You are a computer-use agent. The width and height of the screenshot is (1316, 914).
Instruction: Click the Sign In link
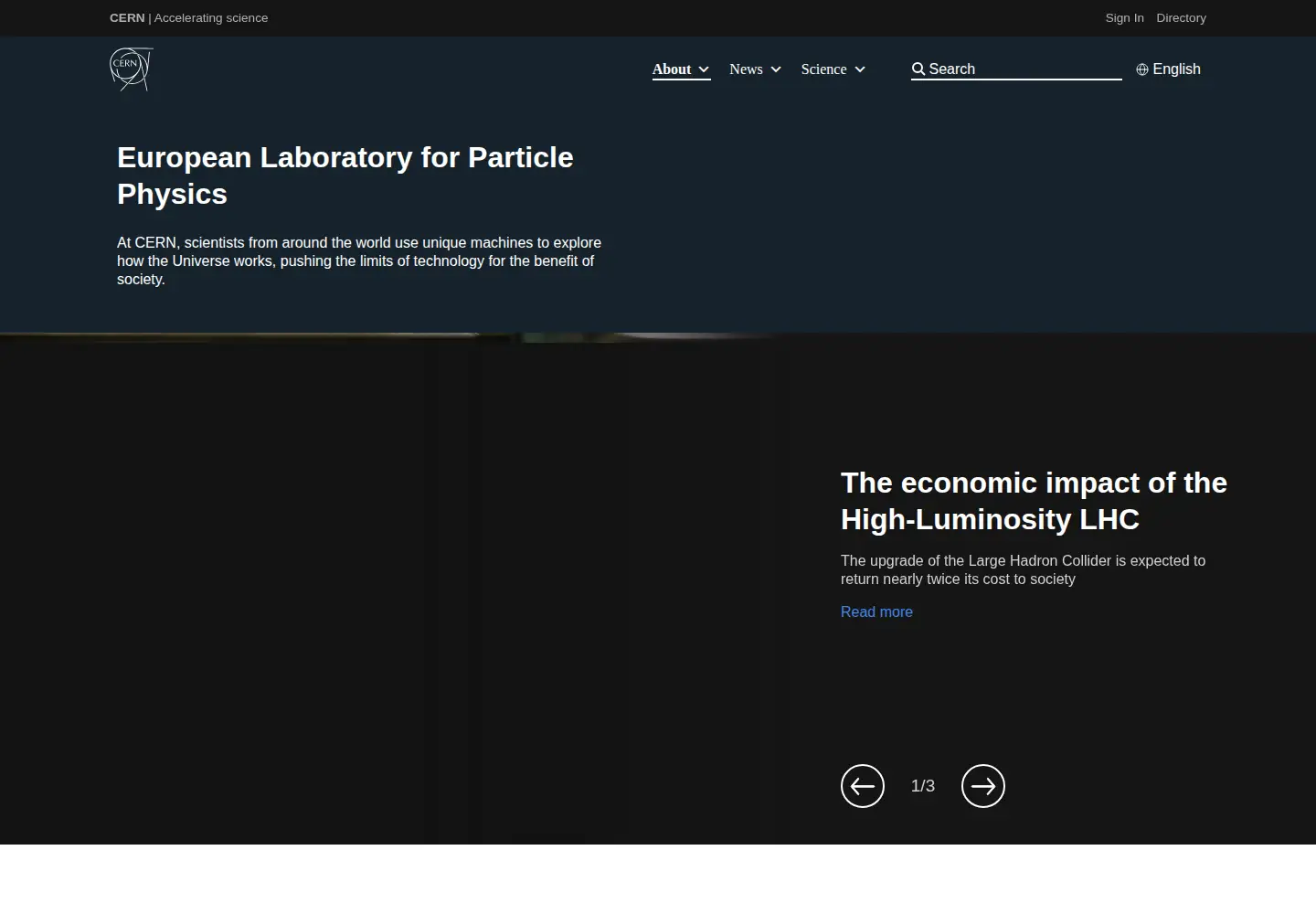click(x=1124, y=18)
